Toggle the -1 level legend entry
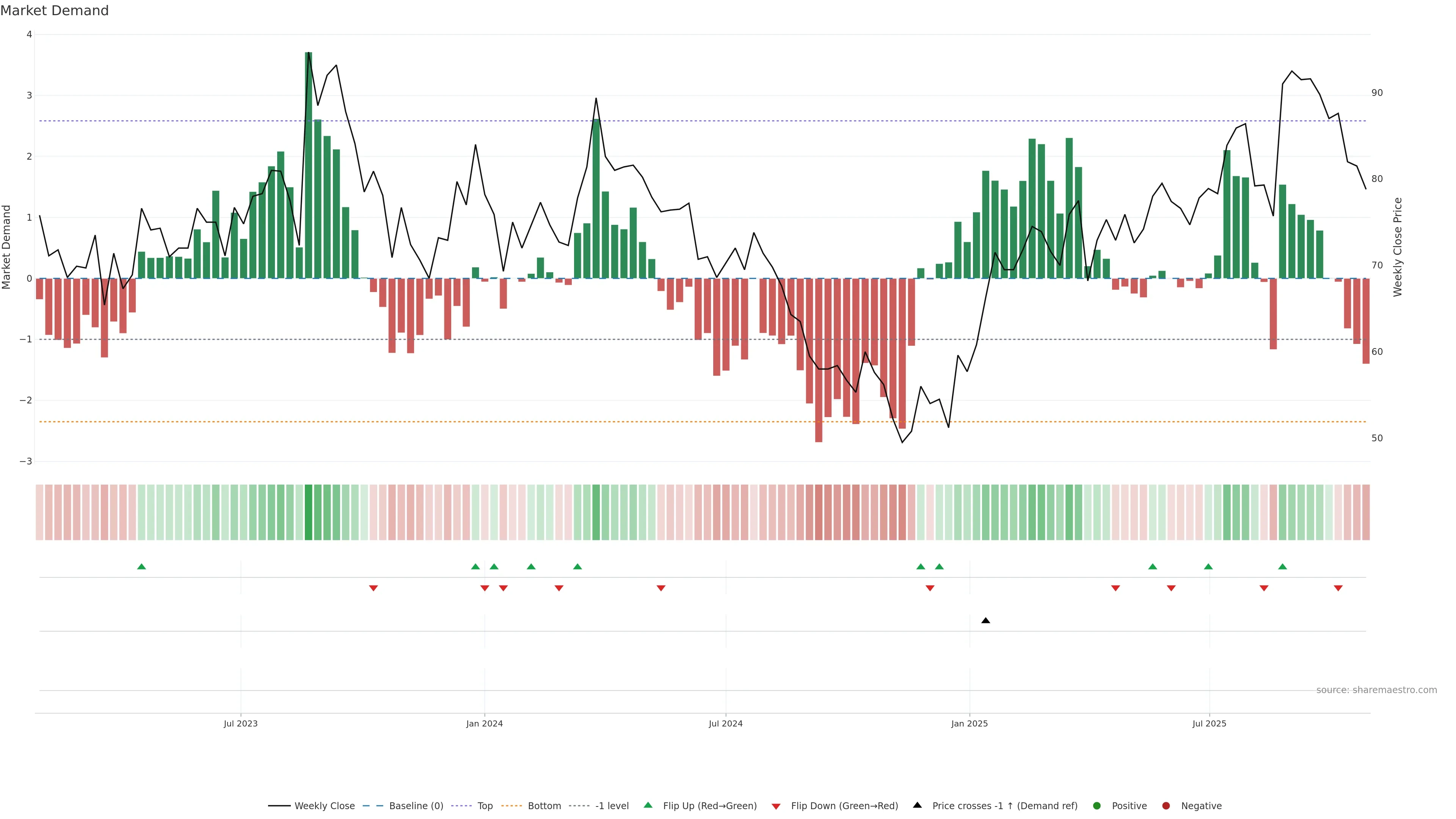Screen dimensions: 1456x819 click(612, 805)
